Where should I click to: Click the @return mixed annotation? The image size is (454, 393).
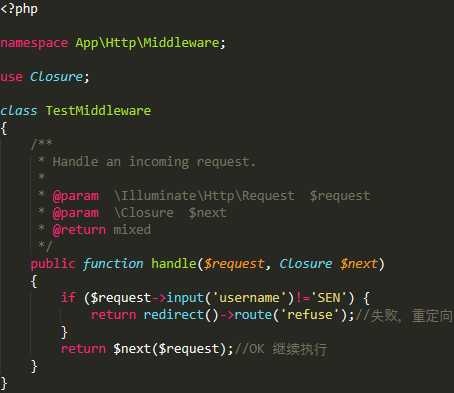[x=102, y=230]
